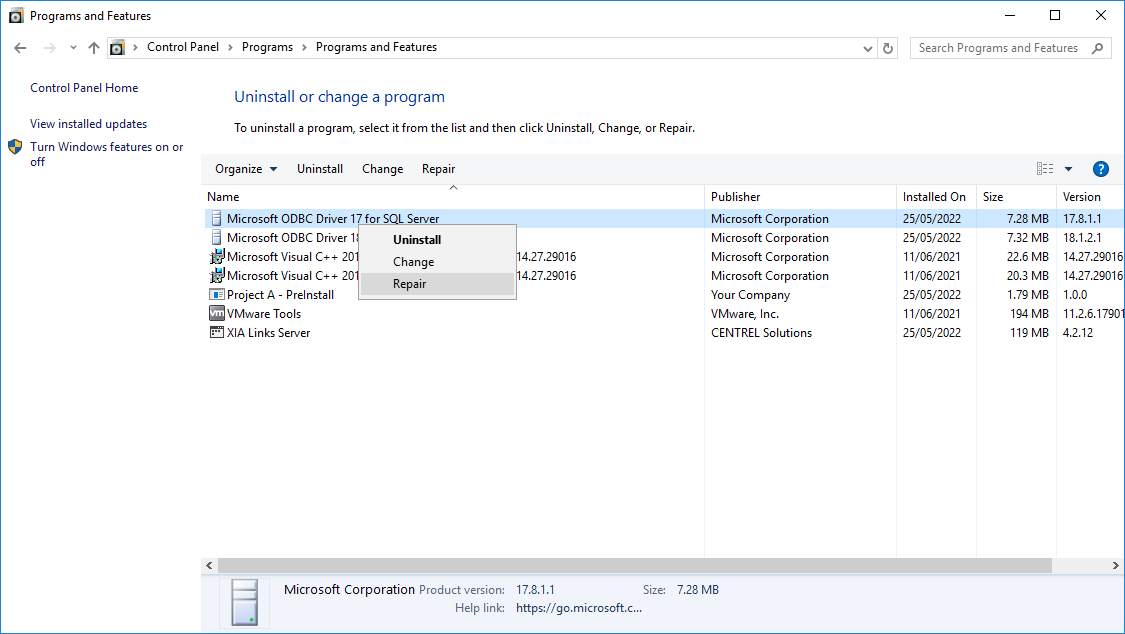
Task: Select the VMware Tools entry
Action: tap(263, 313)
